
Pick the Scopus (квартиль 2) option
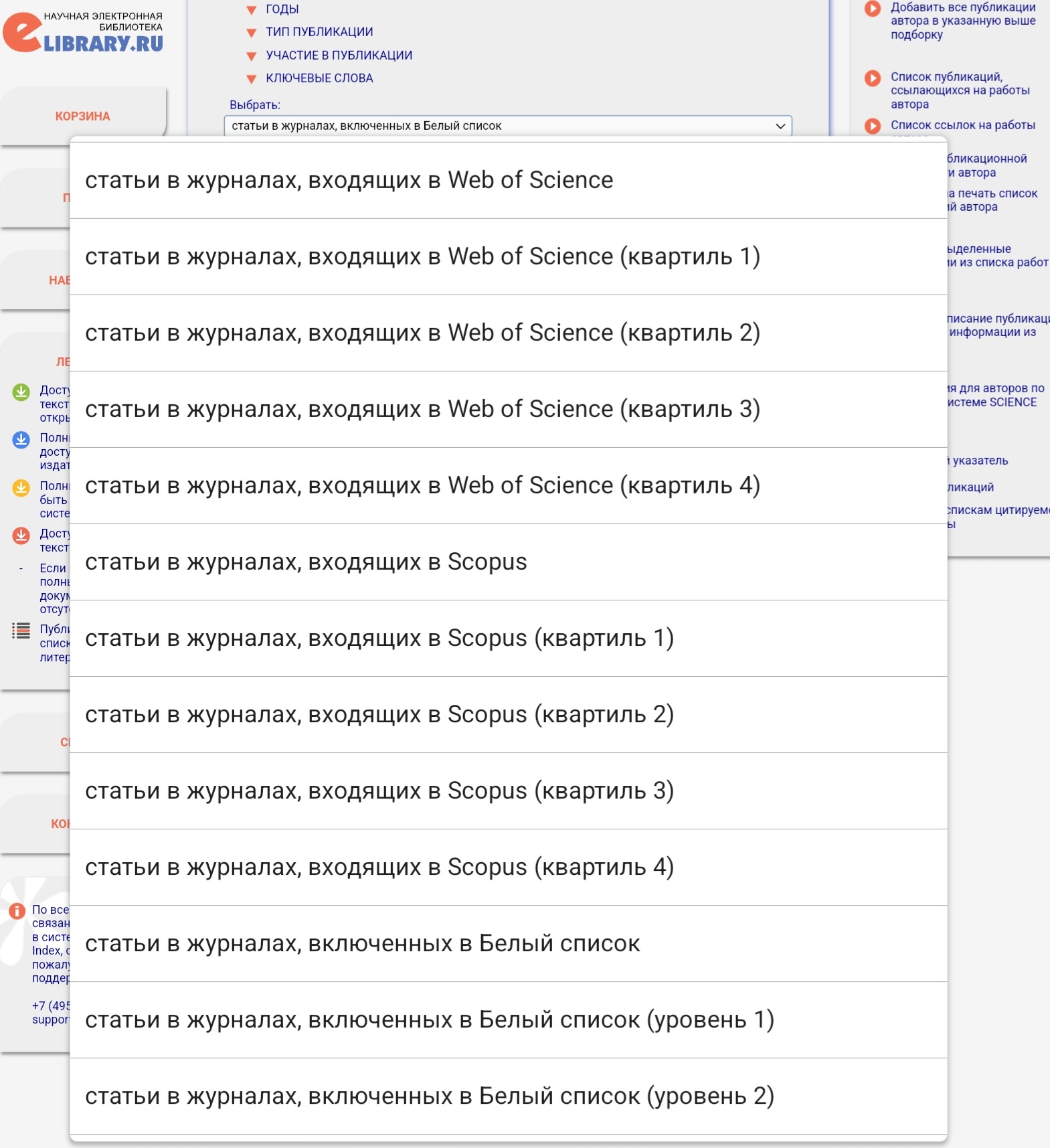[509, 714]
